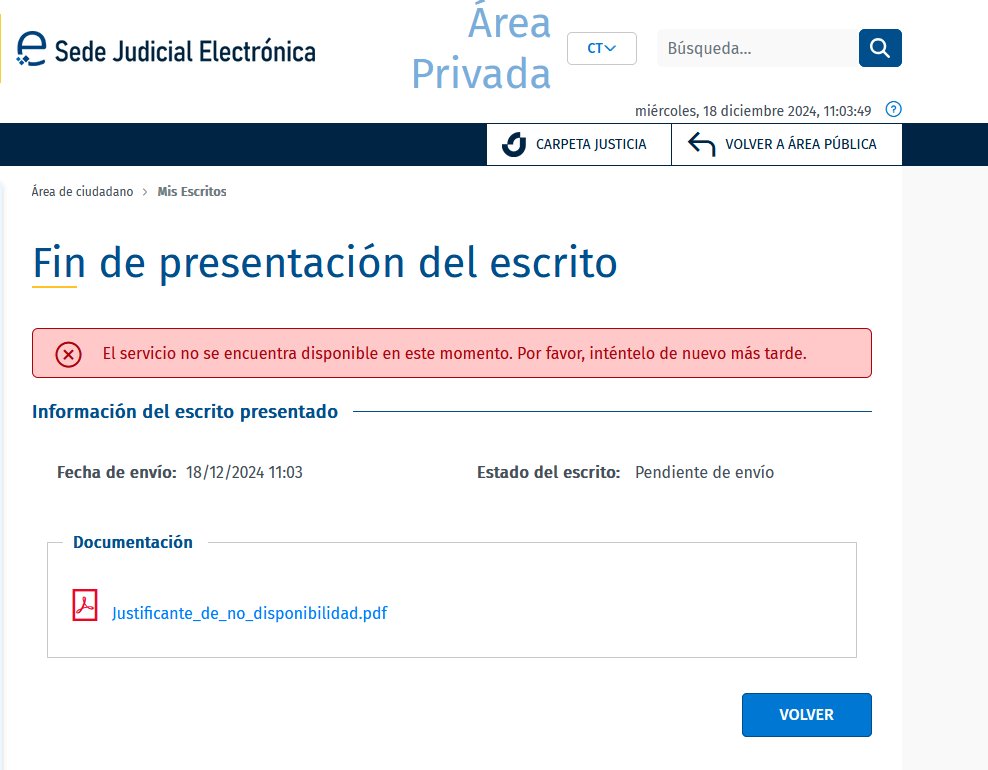
Task: Download Justificante_de_no_disponibilidad.pdf
Action: coord(250,613)
